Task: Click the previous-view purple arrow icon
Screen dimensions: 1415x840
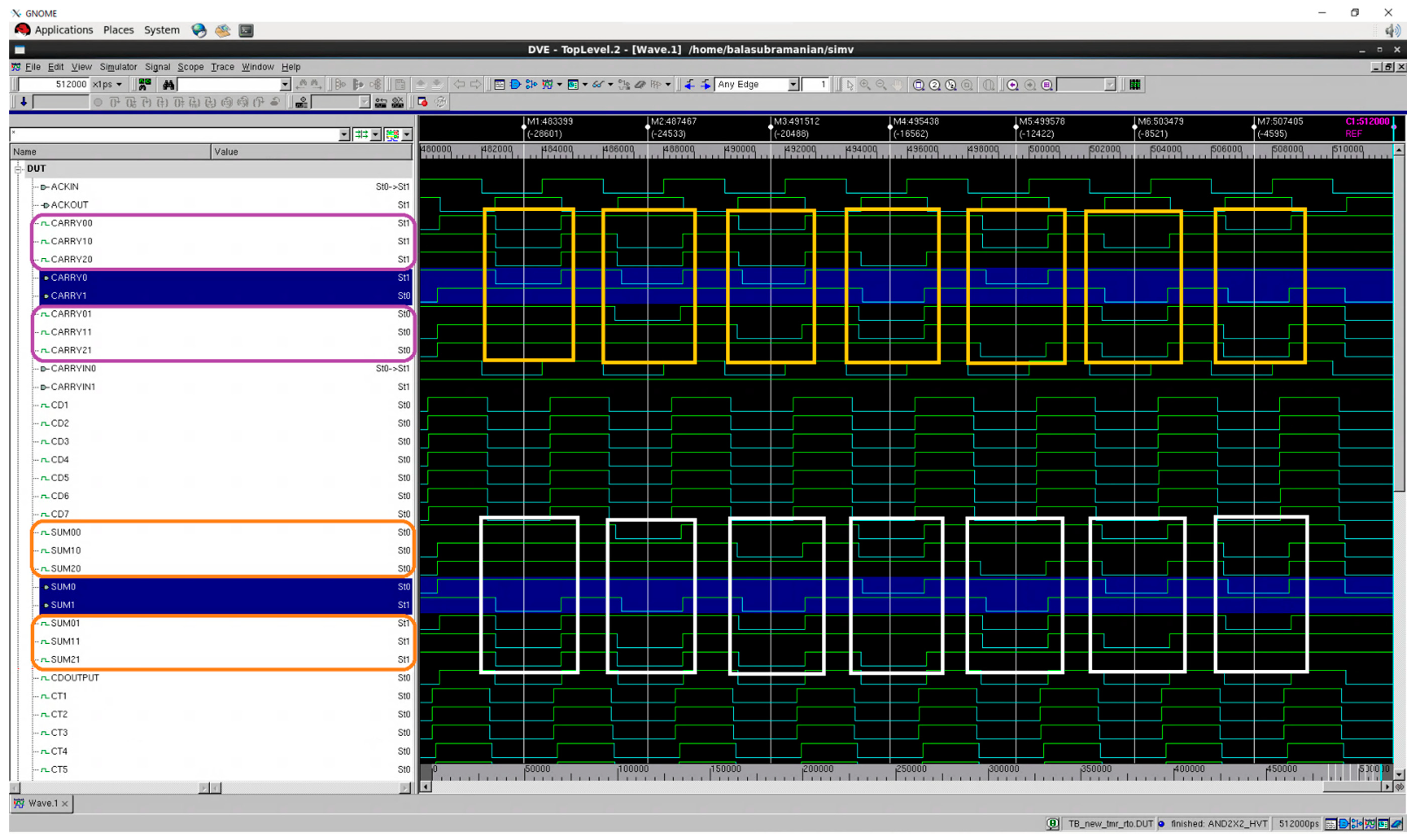Action: [x=1012, y=85]
